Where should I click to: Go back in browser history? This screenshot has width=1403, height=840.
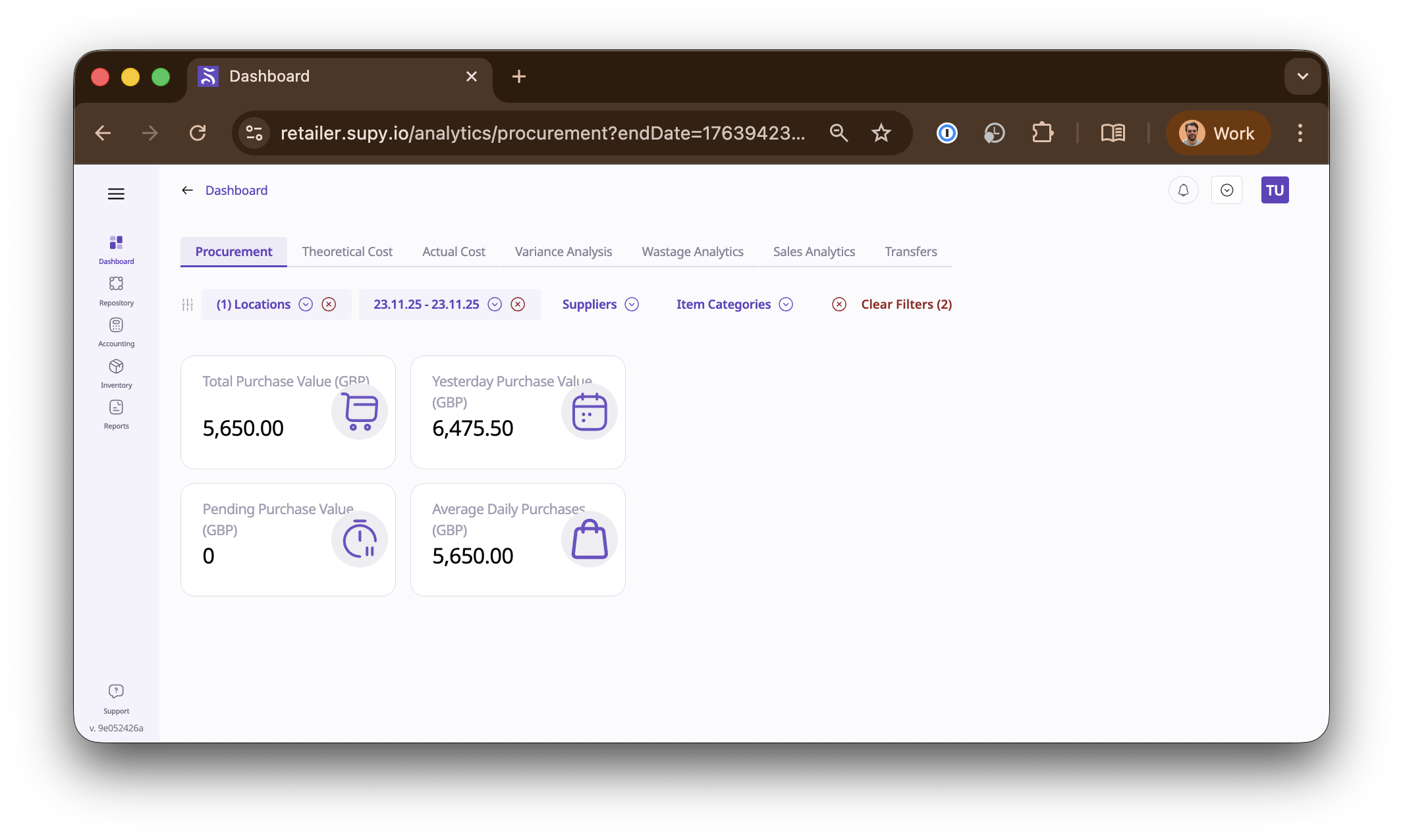pyautogui.click(x=103, y=133)
